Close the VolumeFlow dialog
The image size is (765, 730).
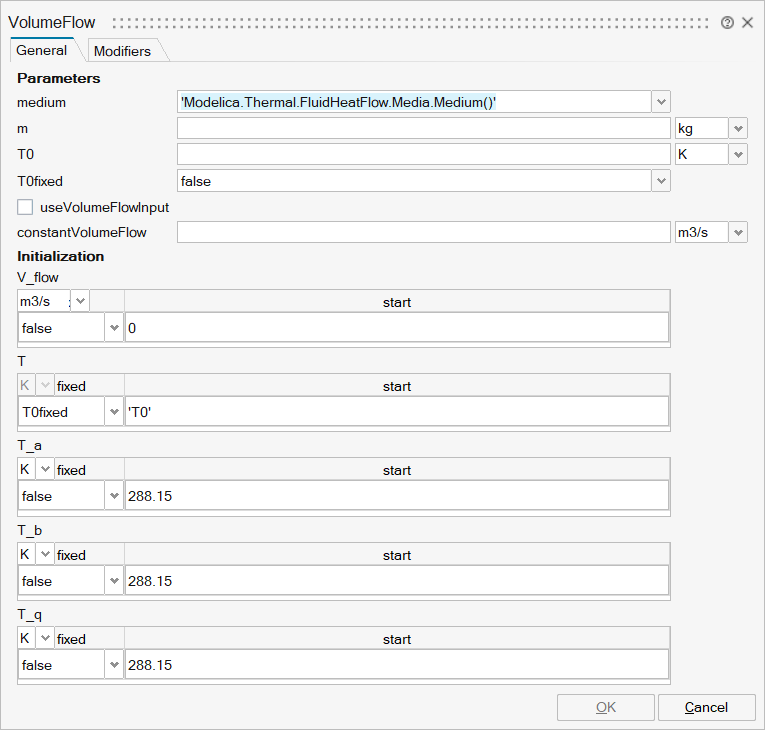pyautogui.click(x=747, y=22)
